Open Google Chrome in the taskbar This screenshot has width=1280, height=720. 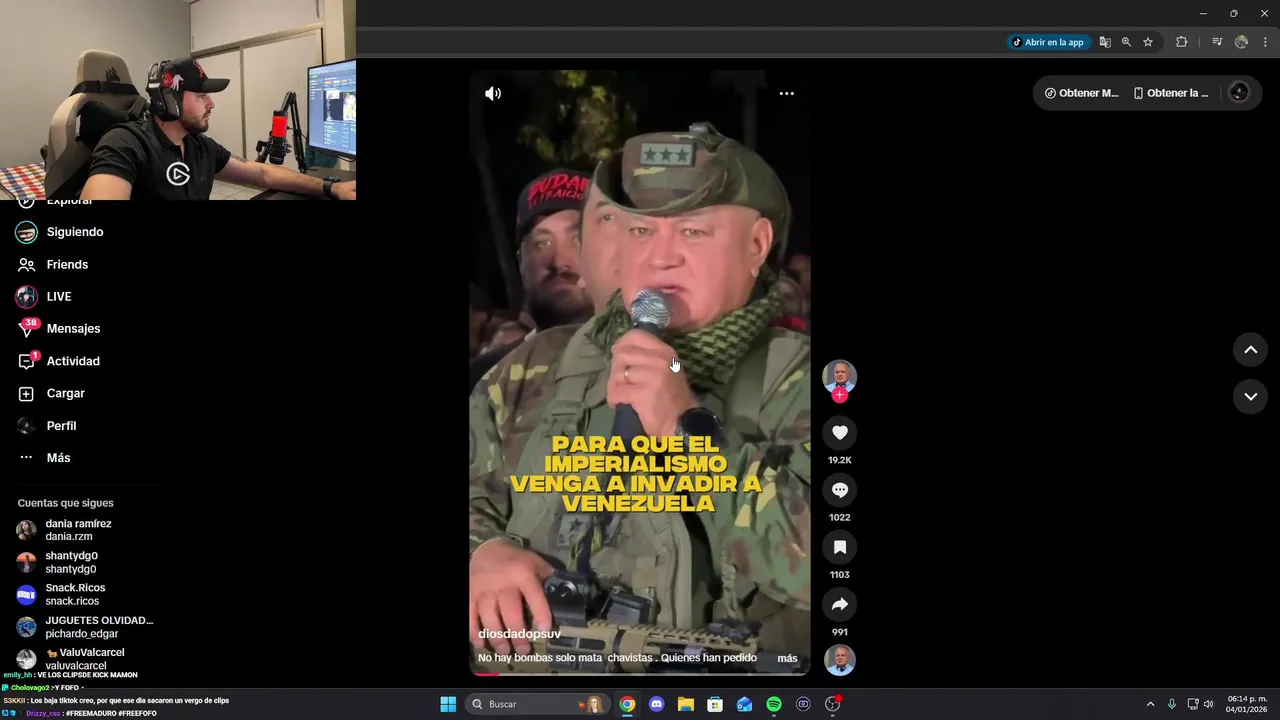click(x=627, y=704)
